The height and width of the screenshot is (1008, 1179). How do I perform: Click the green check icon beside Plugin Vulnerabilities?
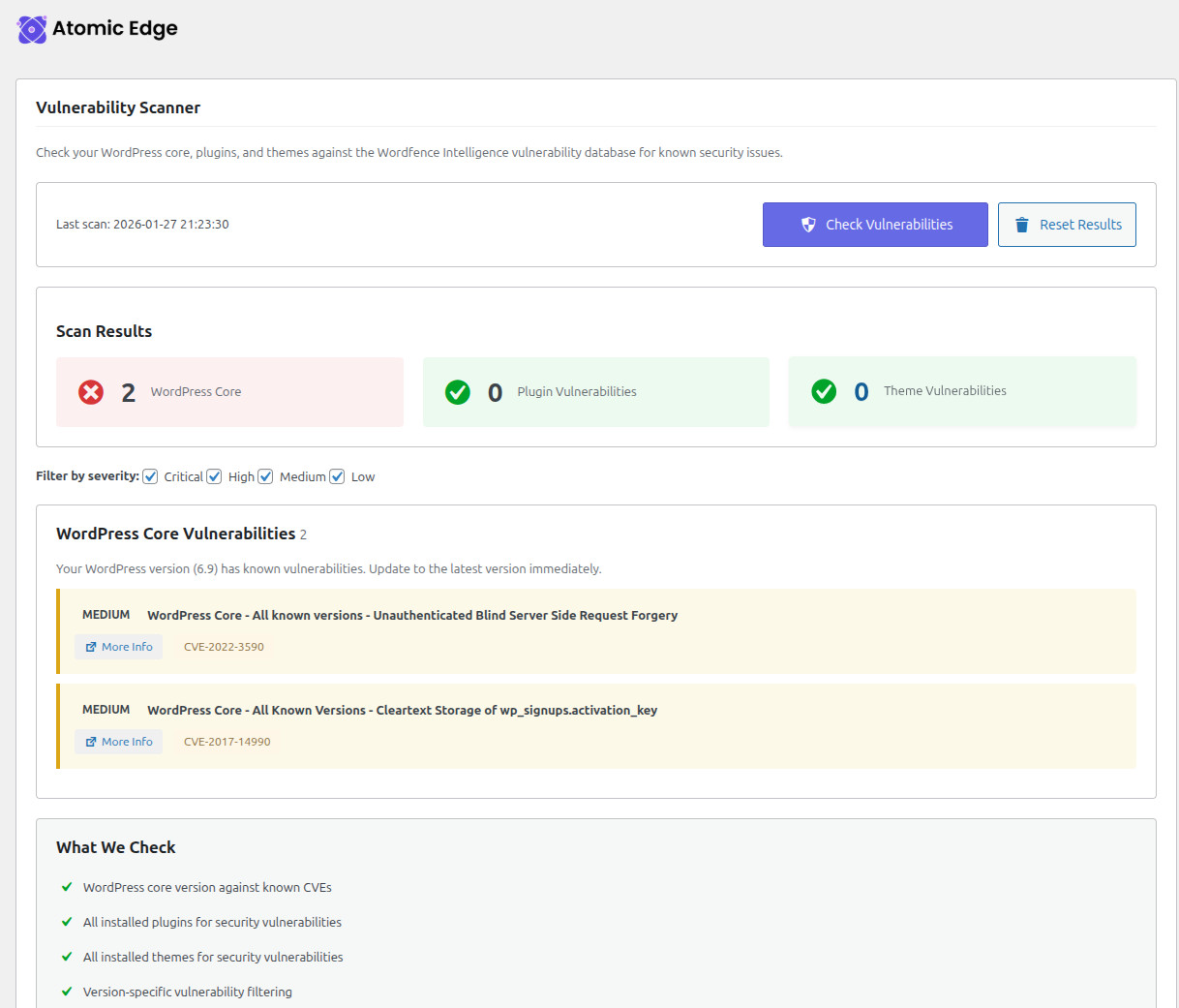click(457, 391)
